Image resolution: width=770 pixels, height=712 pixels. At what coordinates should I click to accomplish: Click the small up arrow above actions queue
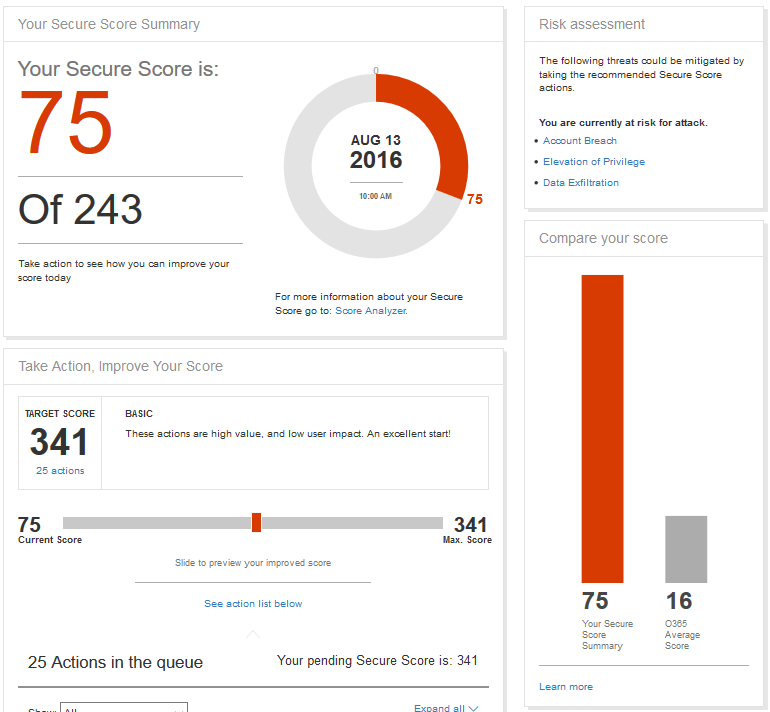click(x=253, y=634)
